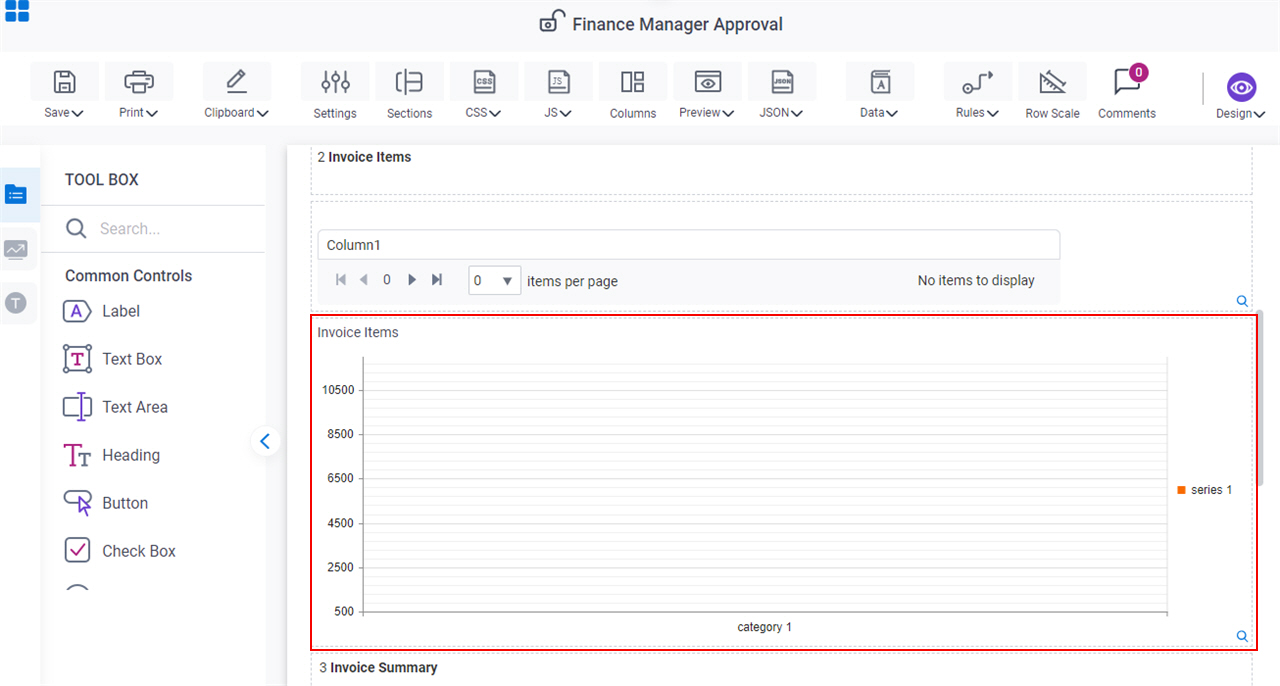Image resolution: width=1280 pixels, height=686 pixels.
Task: Expand the Save dropdown arrow
Action: click(x=77, y=114)
